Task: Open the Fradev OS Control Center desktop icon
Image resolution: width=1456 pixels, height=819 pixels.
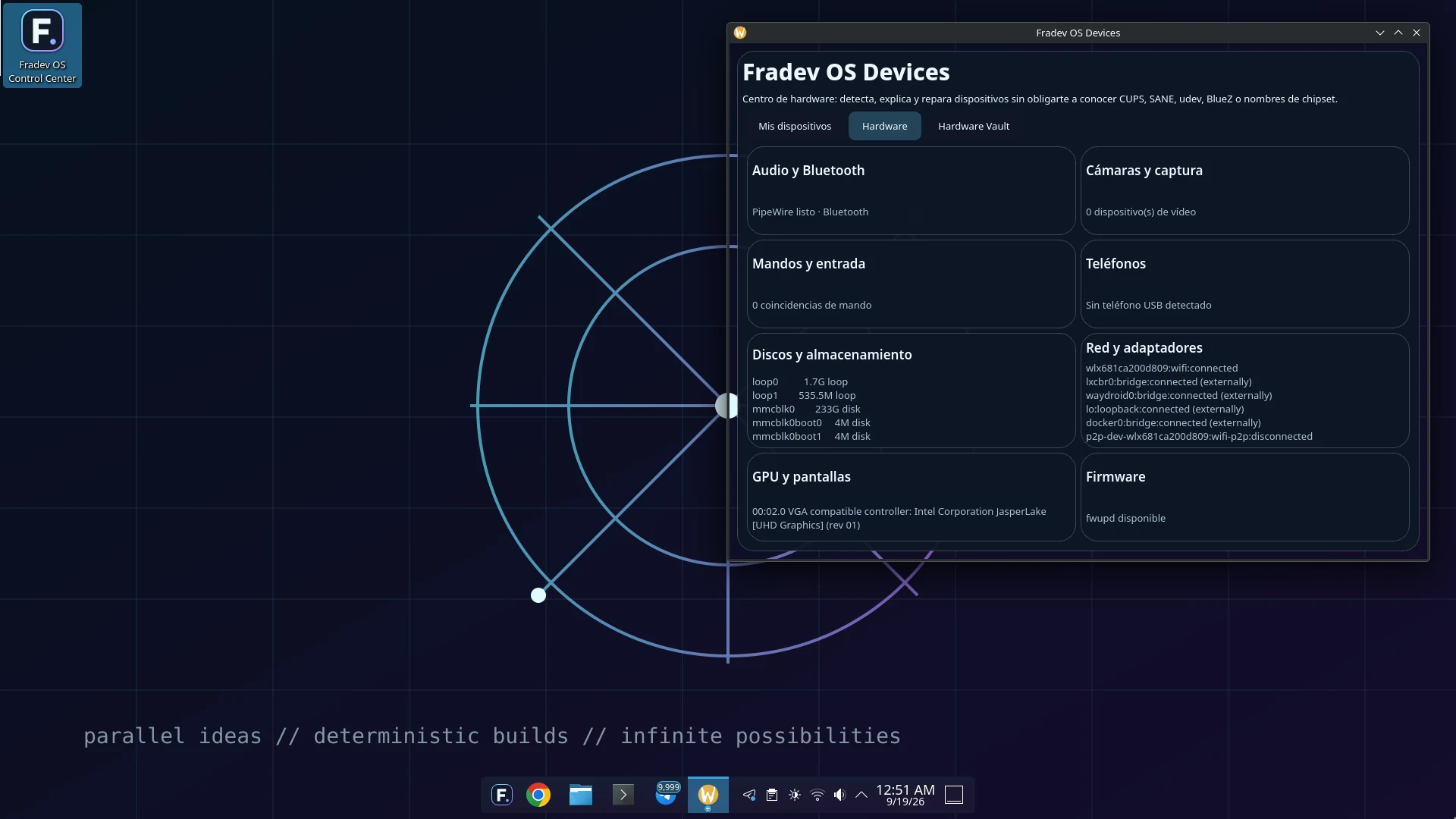Action: click(42, 45)
